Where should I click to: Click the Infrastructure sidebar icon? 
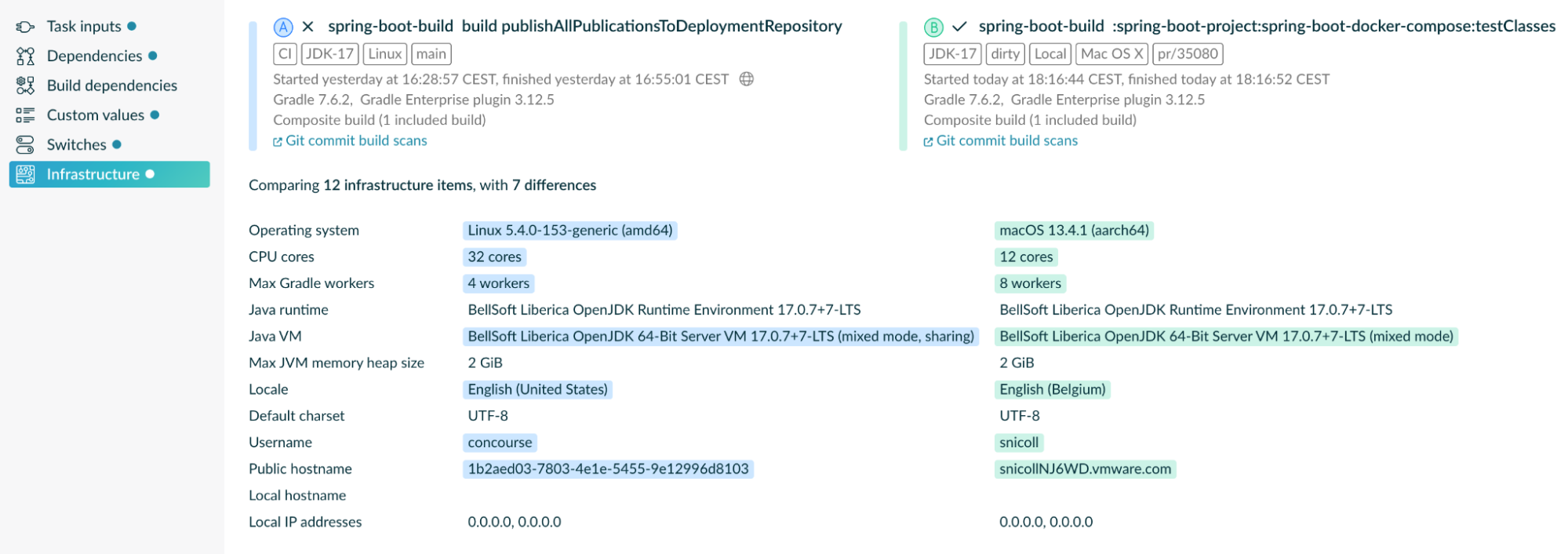point(25,174)
